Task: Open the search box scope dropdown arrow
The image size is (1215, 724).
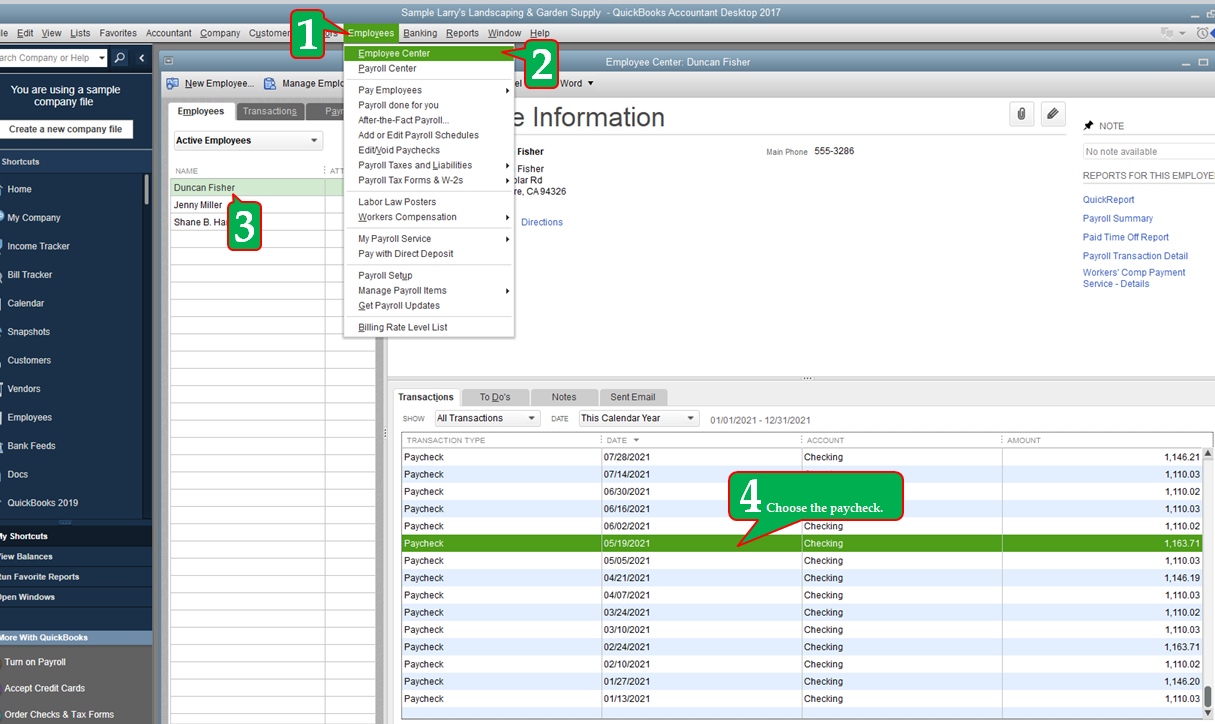Action: tap(101, 58)
